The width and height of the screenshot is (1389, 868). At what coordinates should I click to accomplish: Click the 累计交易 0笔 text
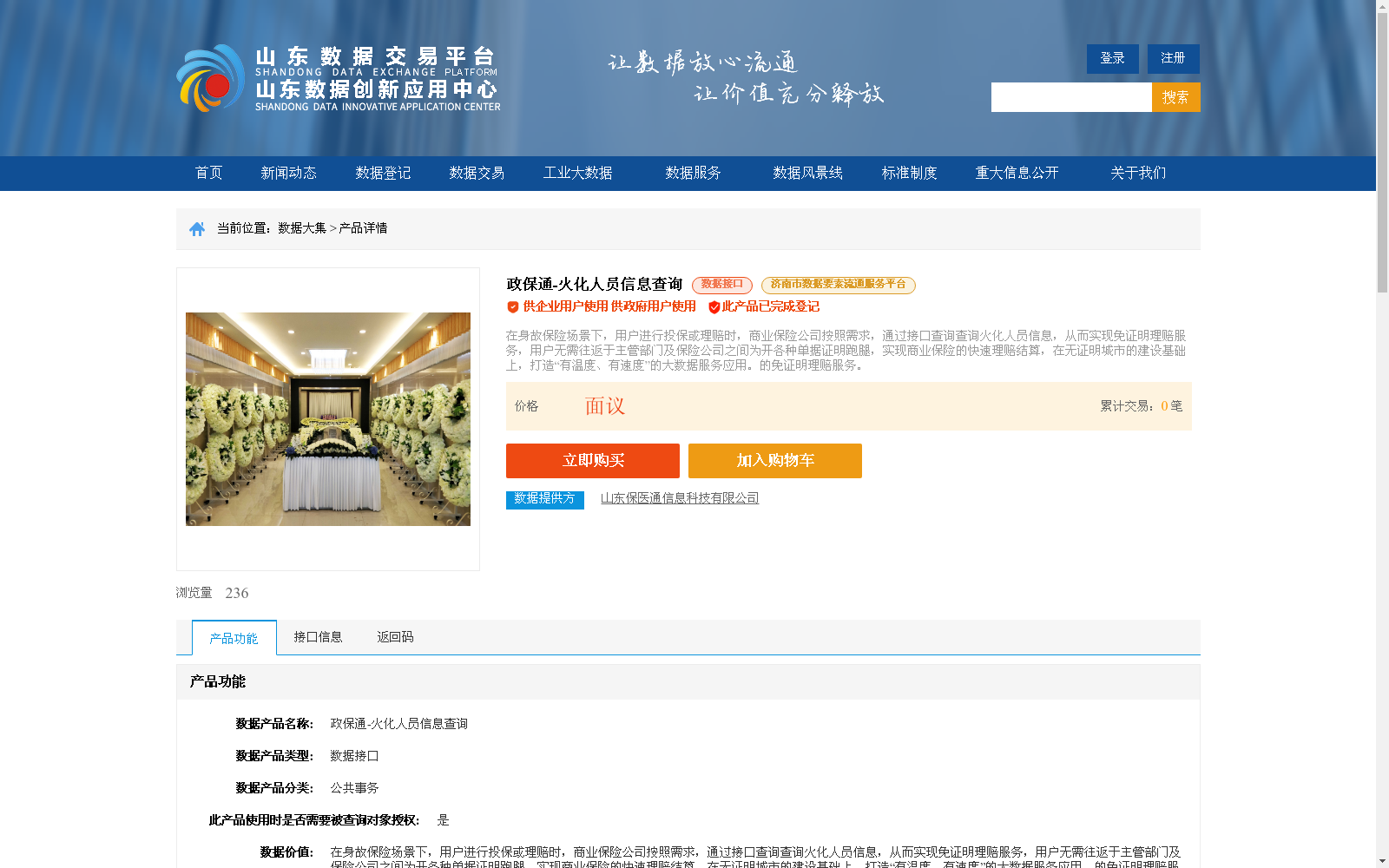pos(1142,406)
